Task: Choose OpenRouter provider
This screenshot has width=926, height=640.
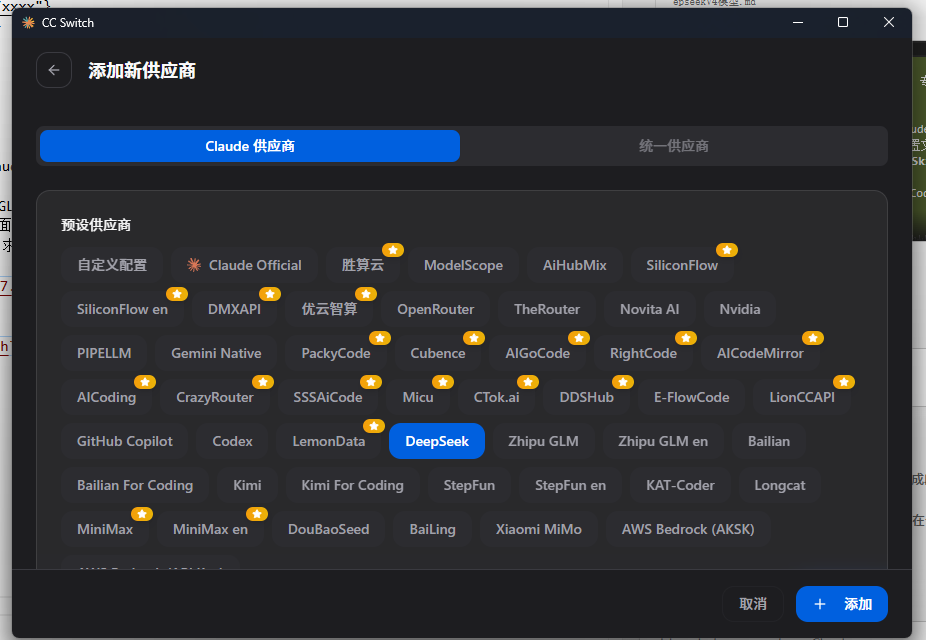Action: (435, 309)
